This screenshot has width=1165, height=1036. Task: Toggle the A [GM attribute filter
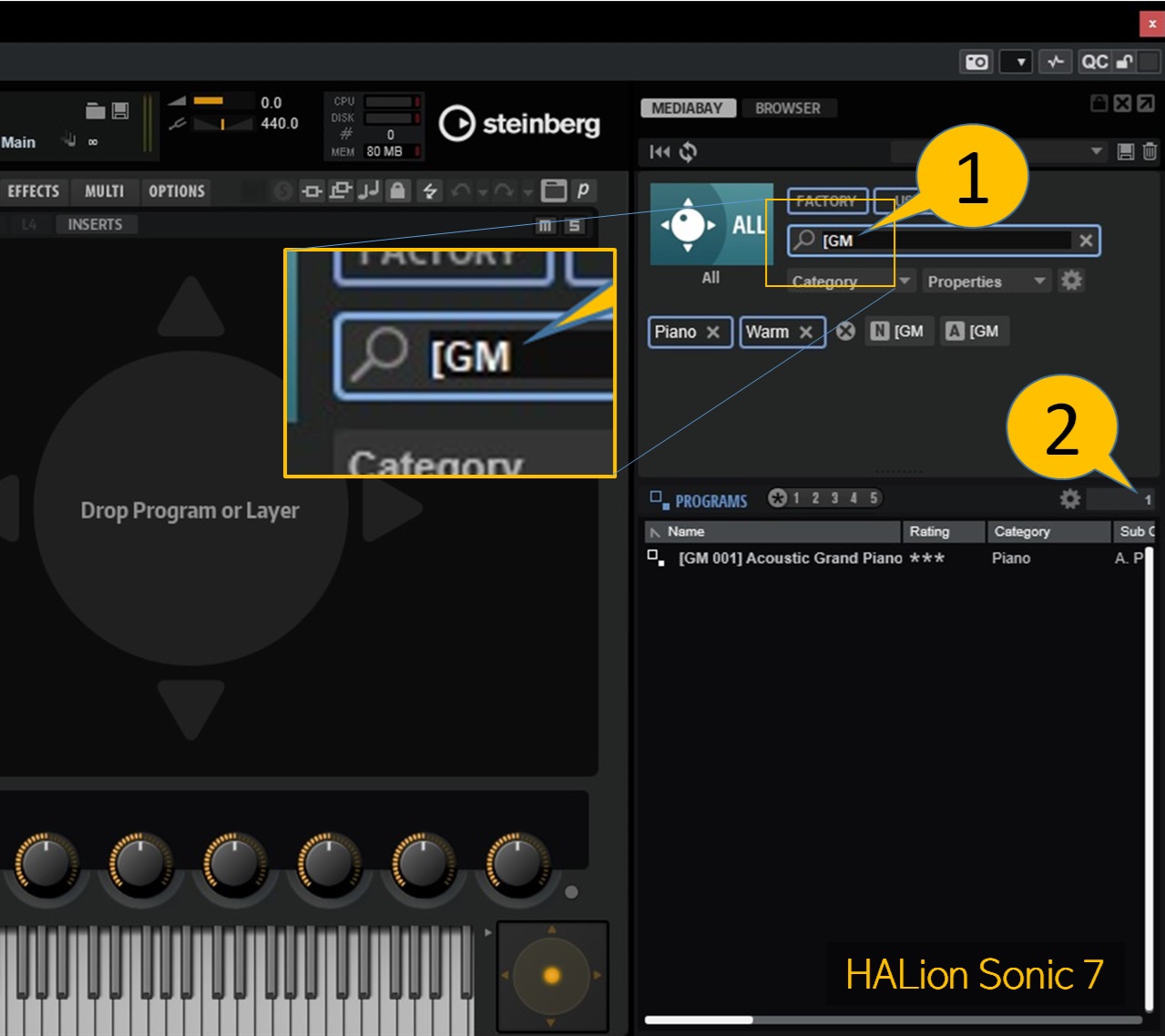click(x=973, y=332)
